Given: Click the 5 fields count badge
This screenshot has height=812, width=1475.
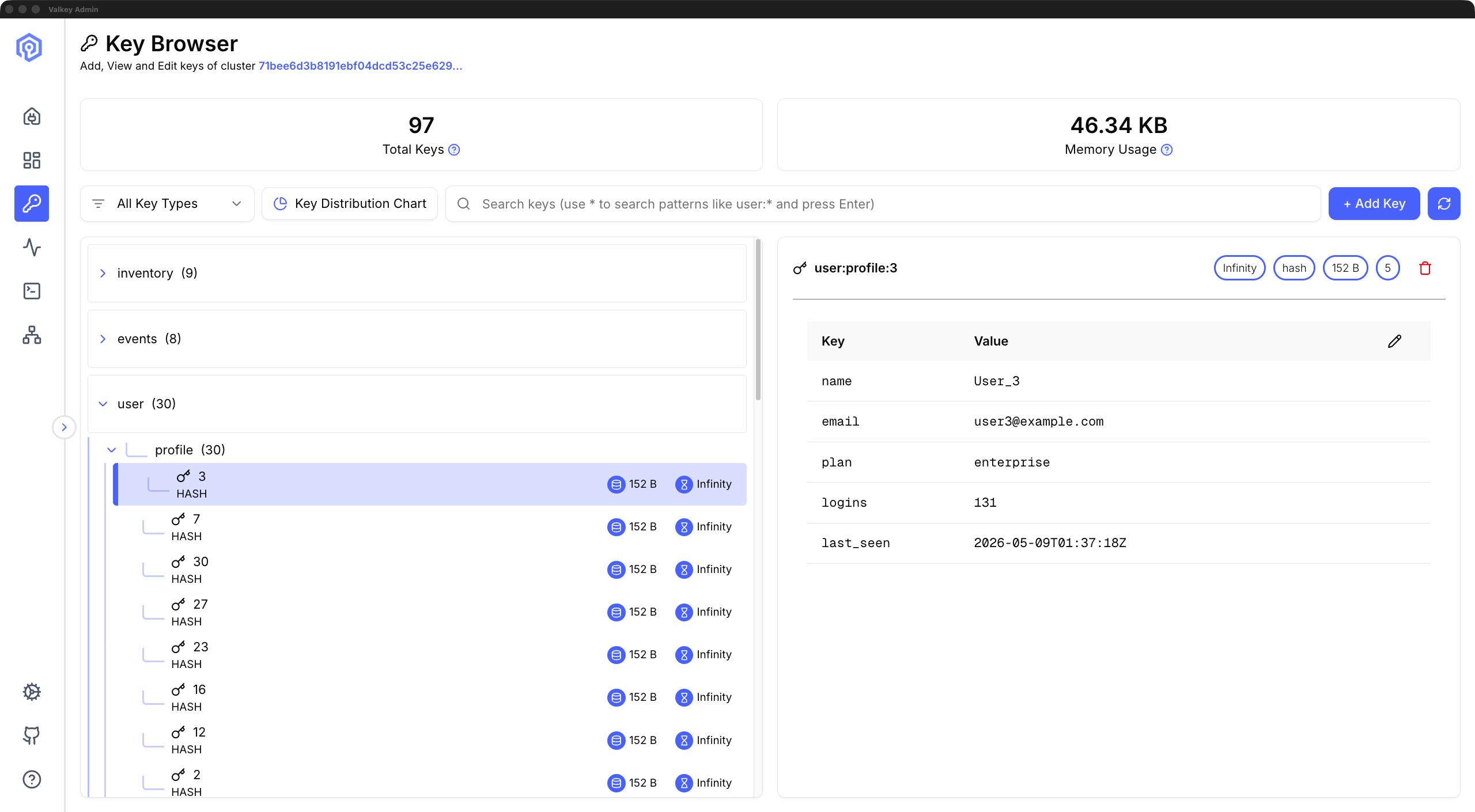Looking at the screenshot, I should pos(1387,268).
